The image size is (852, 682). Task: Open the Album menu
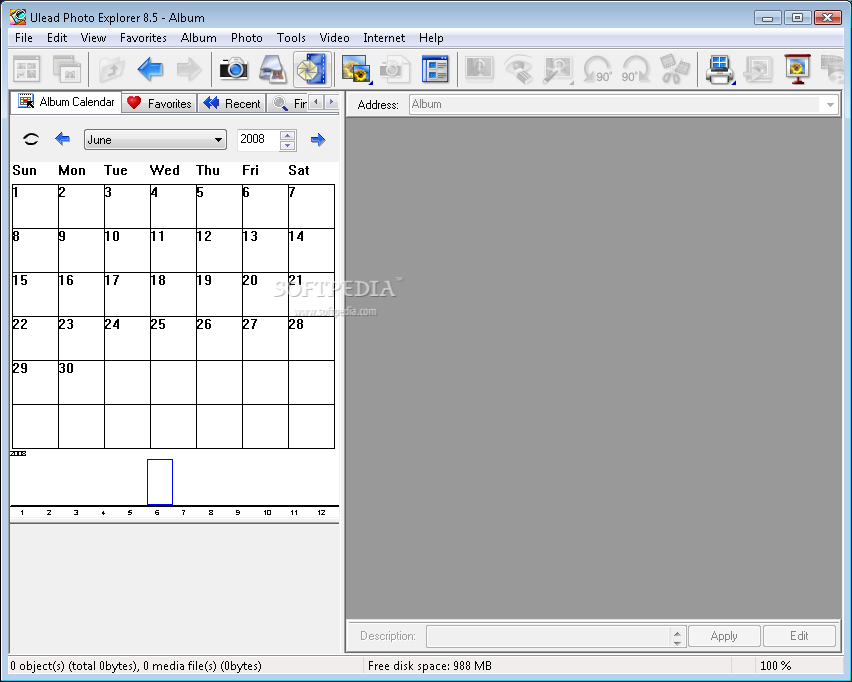tap(198, 38)
